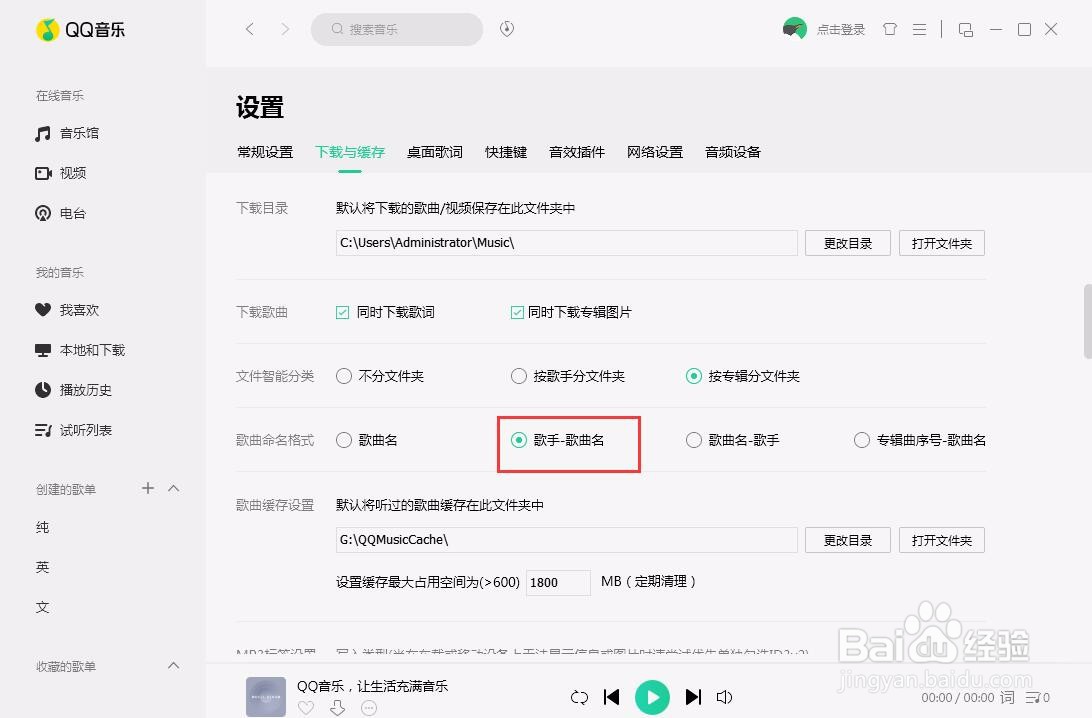Click the download icon in the player bar
This screenshot has height=718, width=1092.
coord(337,707)
